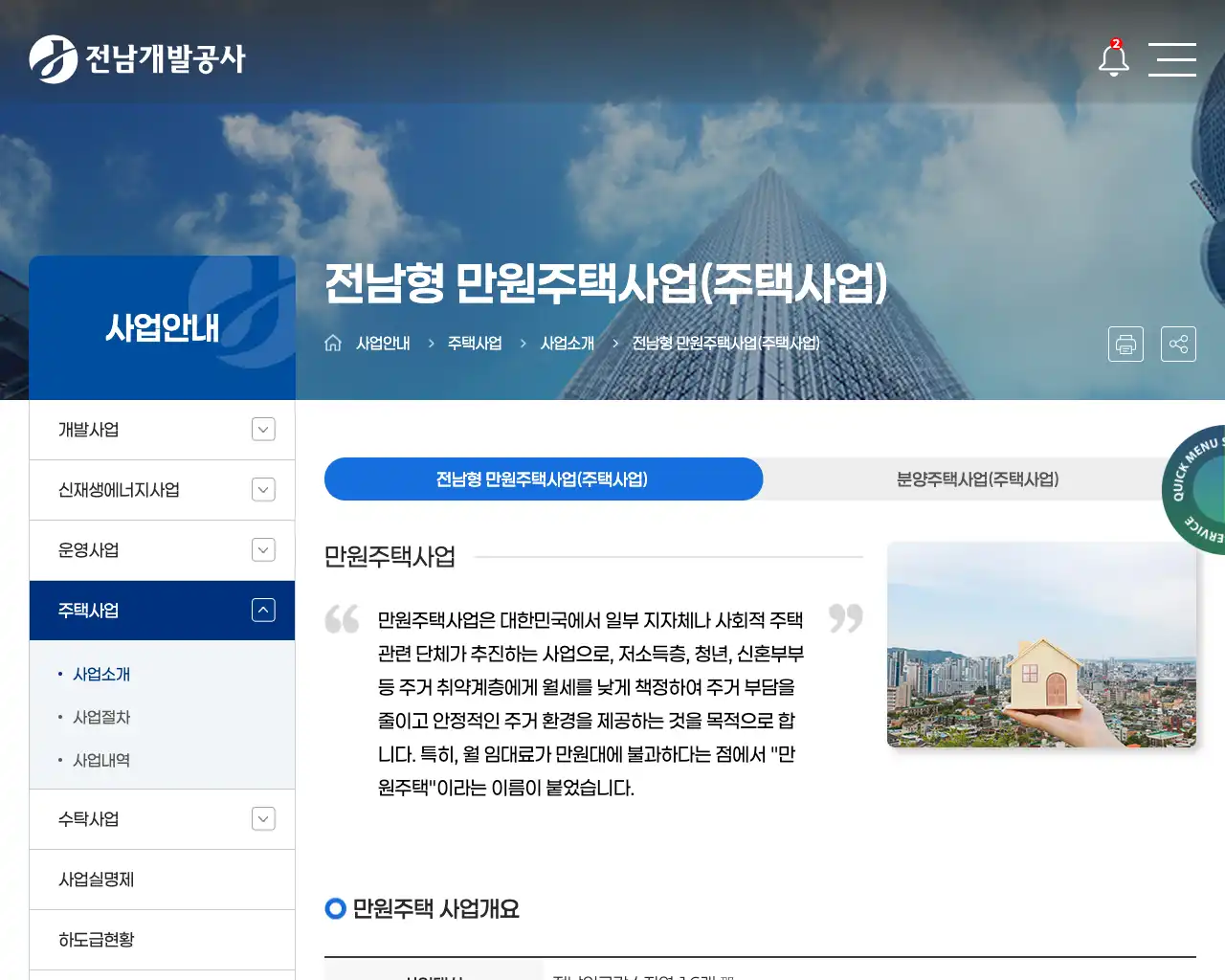Click the 전남형 만원주택사업(주택사업) page title
1225x980 pixels.
coord(606,283)
